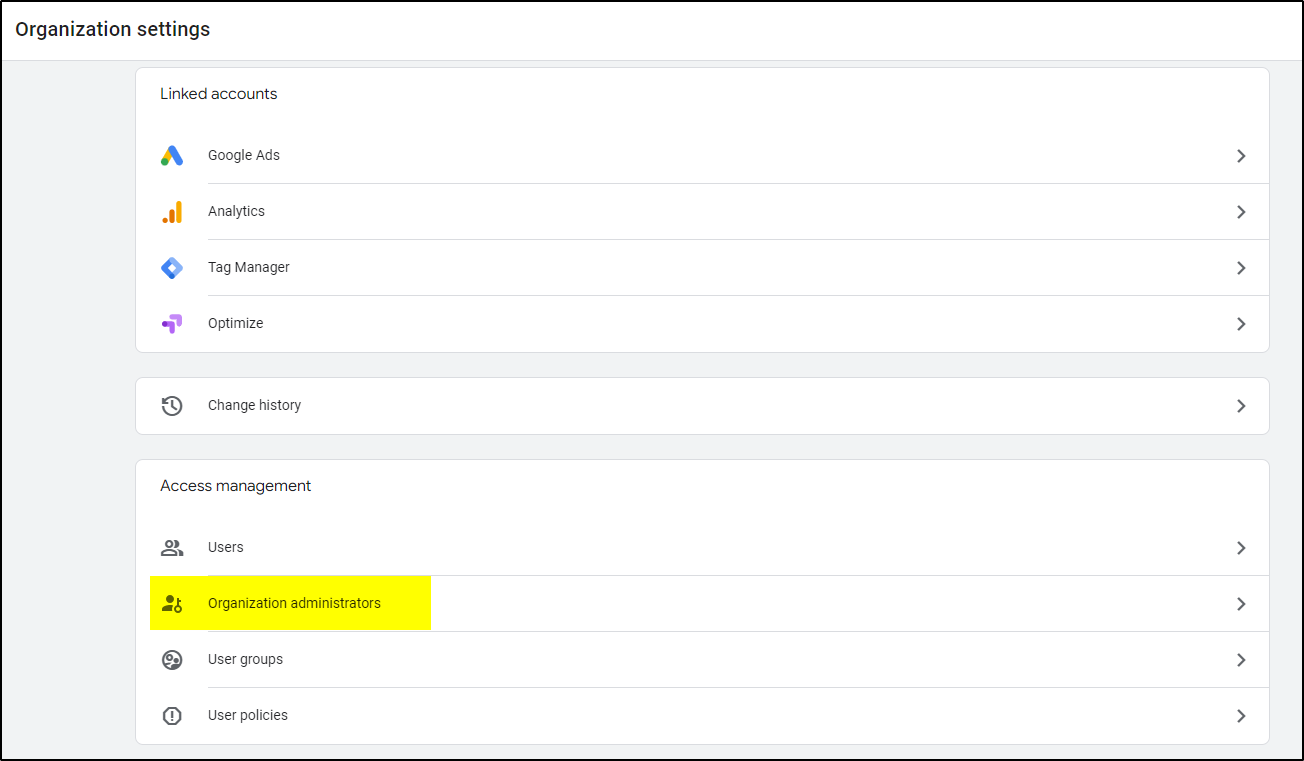Click the Organization administrators key icon
Screen dimensions: 1304x761
[x=172, y=604]
